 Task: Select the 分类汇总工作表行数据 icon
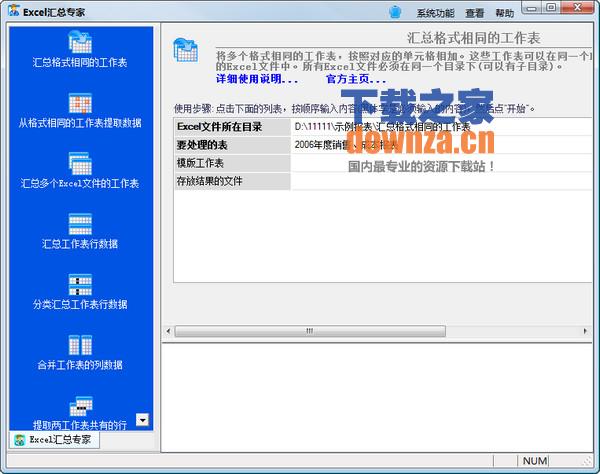[x=80, y=284]
